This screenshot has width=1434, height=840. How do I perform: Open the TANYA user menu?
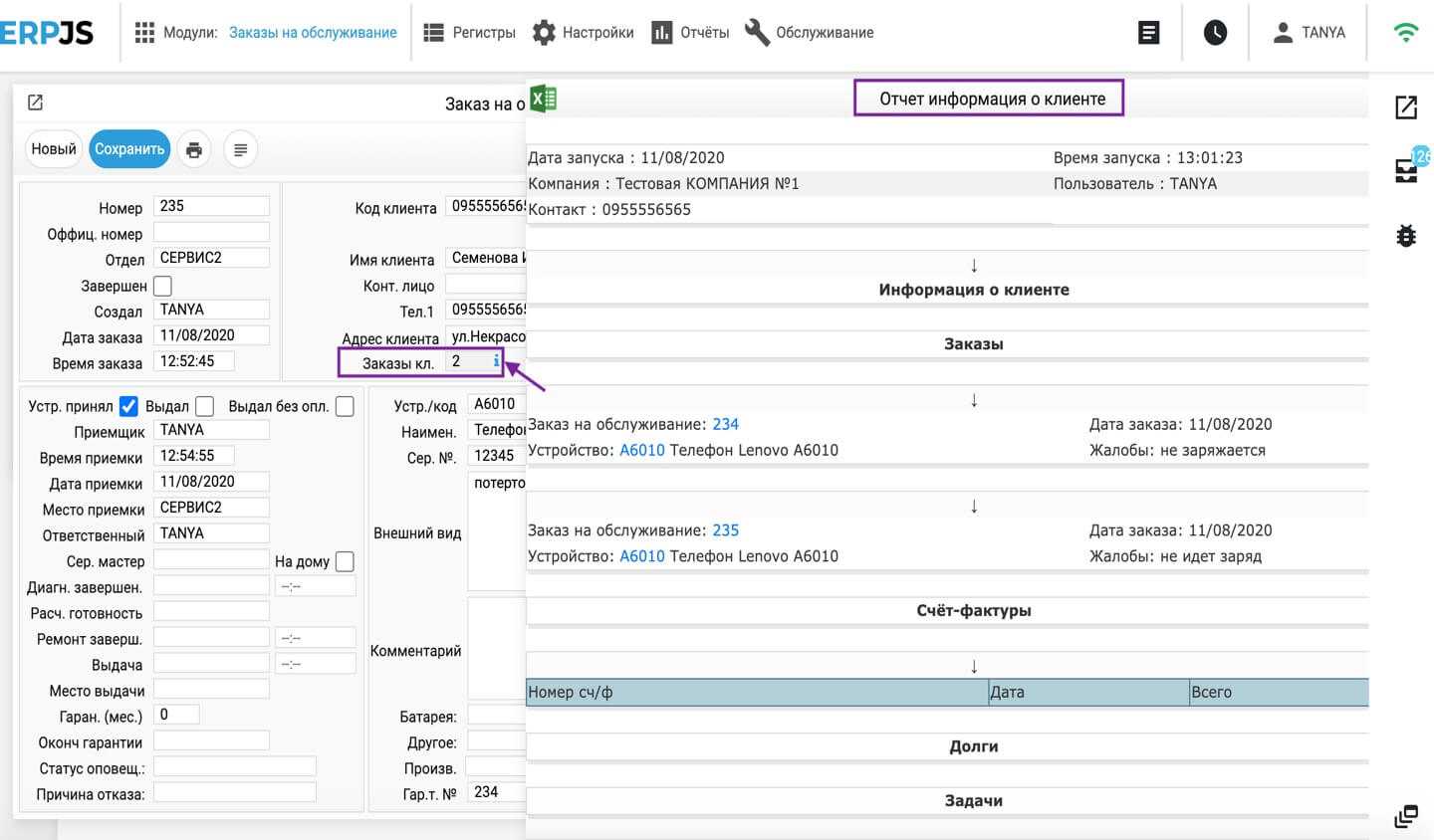tap(1309, 33)
